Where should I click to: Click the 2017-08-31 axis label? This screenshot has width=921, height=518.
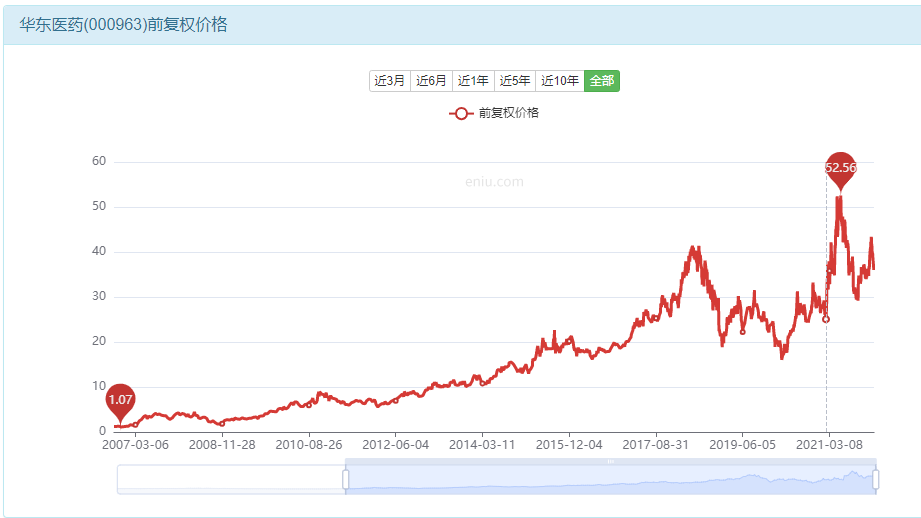[656, 445]
